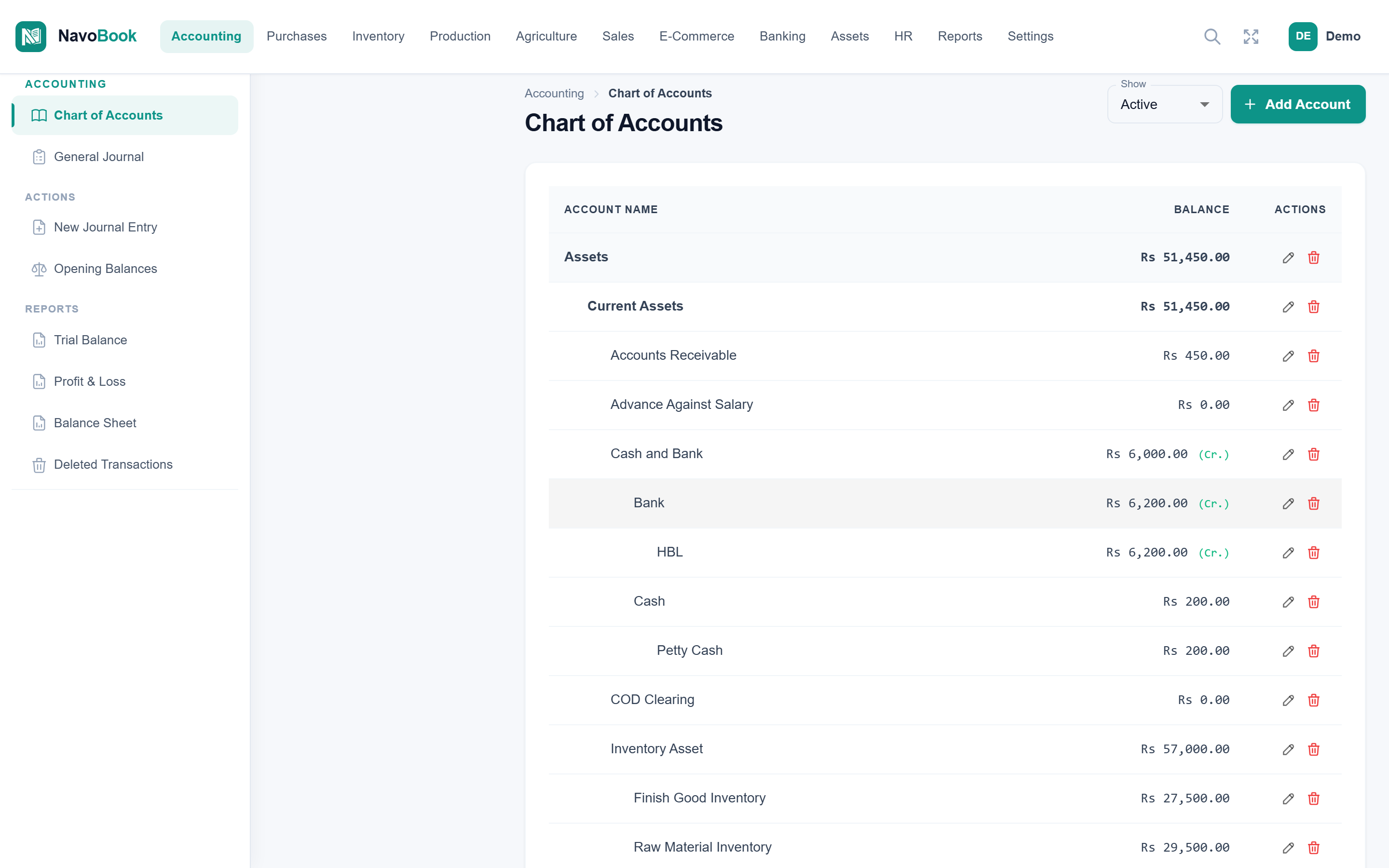The width and height of the screenshot is (1389, 868).
Task: Click the Demo user name
Action: click(1343, 36)
